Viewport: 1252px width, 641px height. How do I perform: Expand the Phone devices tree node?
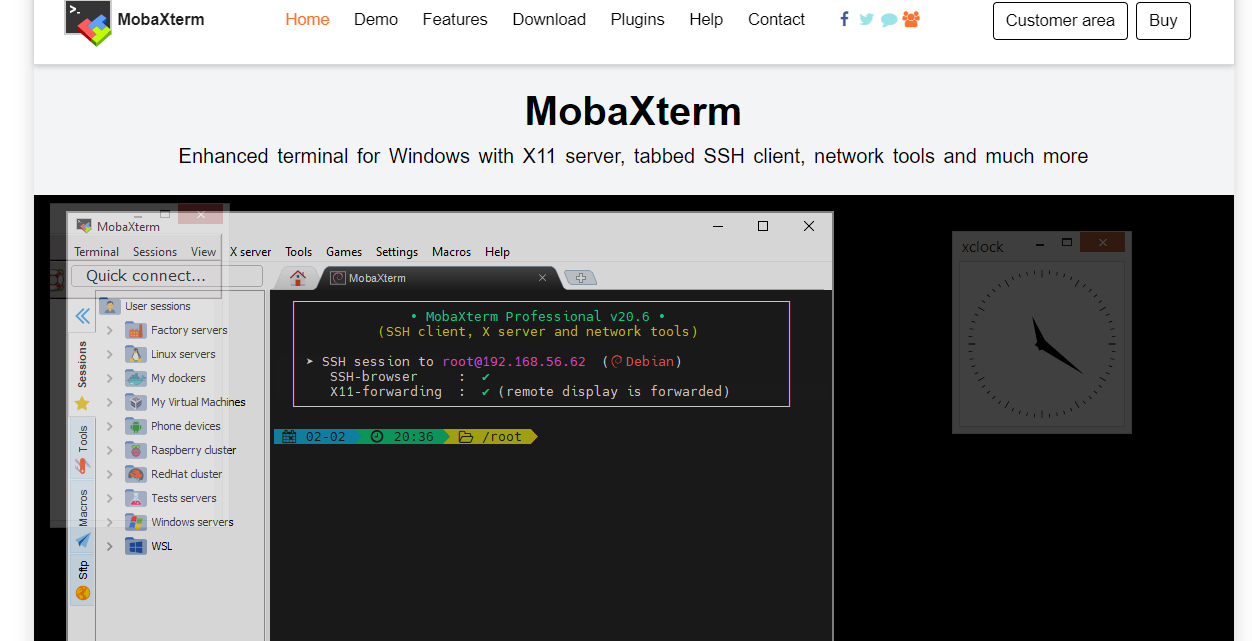tap(109, 426)
